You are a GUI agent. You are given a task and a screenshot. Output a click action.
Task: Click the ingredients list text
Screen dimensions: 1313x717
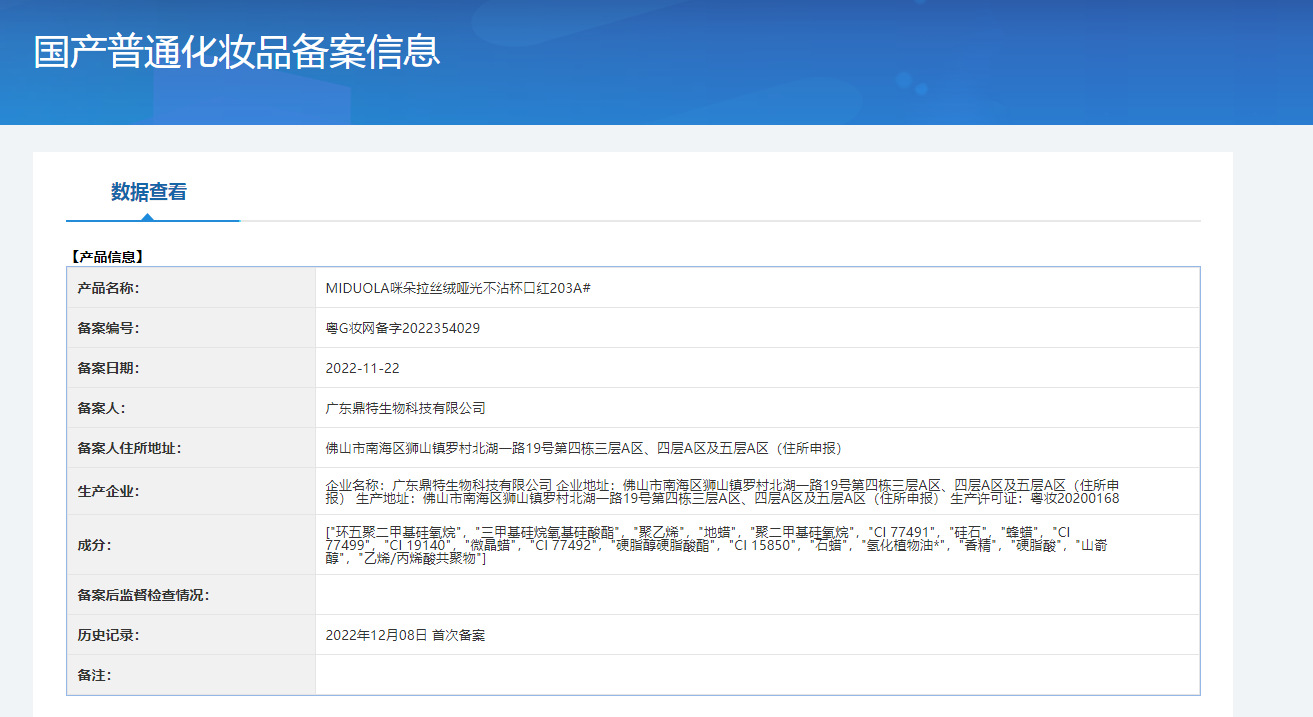(x=716, y=545)
